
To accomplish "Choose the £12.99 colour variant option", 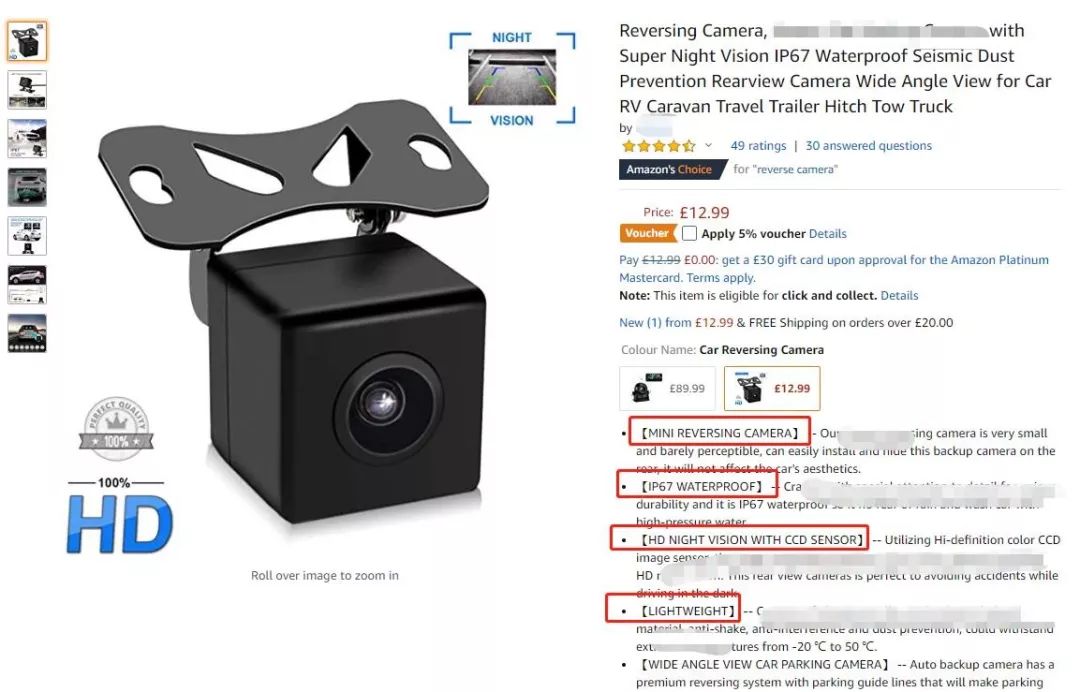I will point(771,388).
